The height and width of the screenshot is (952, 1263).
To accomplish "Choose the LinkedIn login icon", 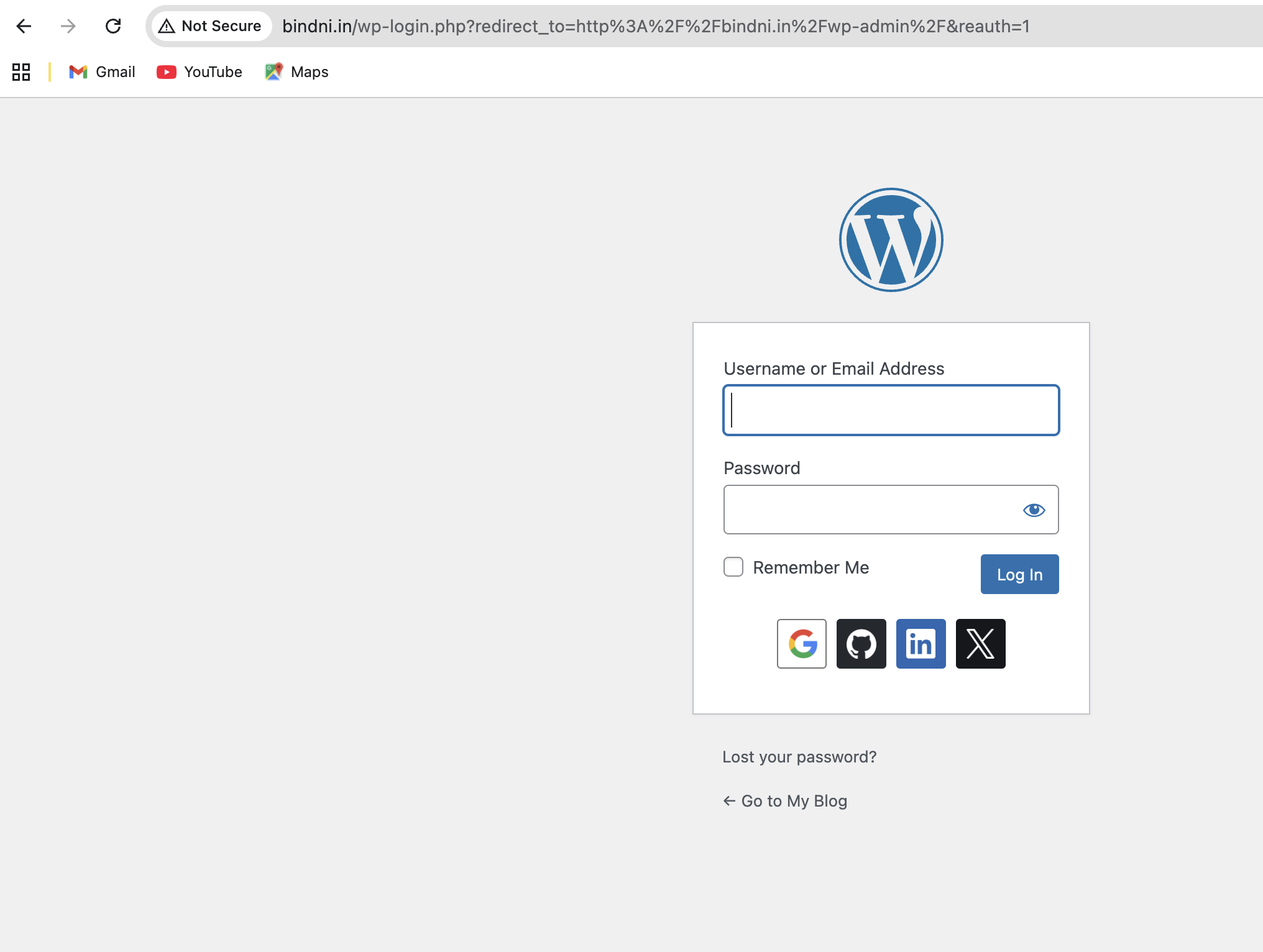I will pyautogui.click(x=921, y=643).
